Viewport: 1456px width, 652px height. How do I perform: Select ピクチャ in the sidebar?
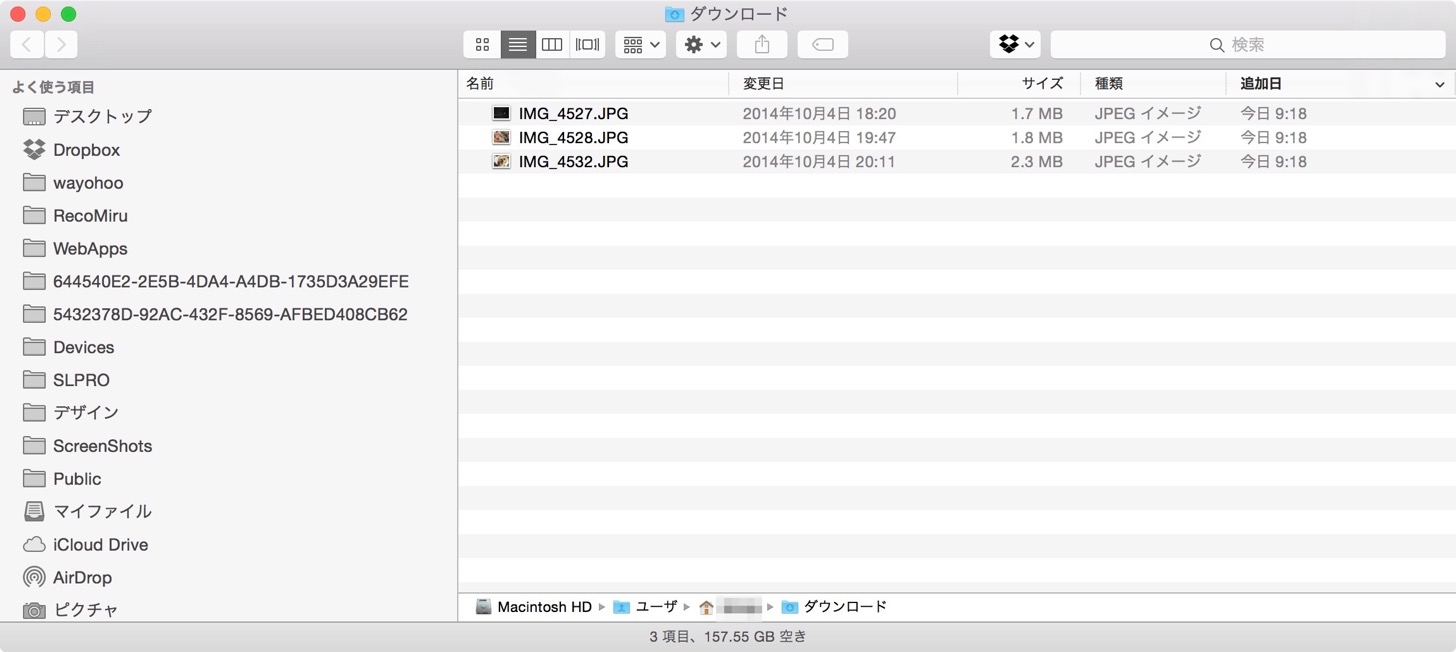point(85,610)
